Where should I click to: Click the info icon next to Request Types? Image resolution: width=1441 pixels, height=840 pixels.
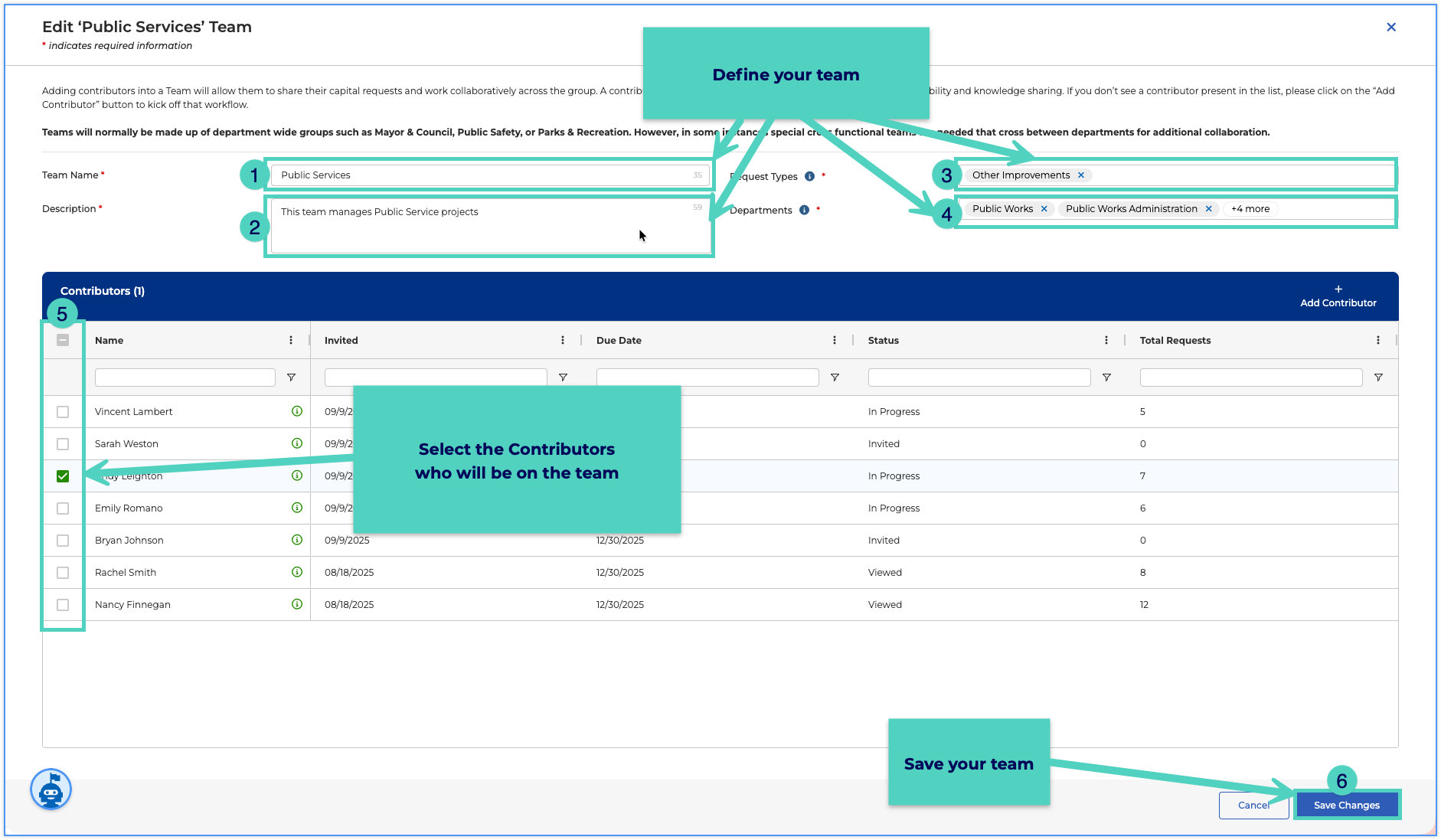point(809,176)
